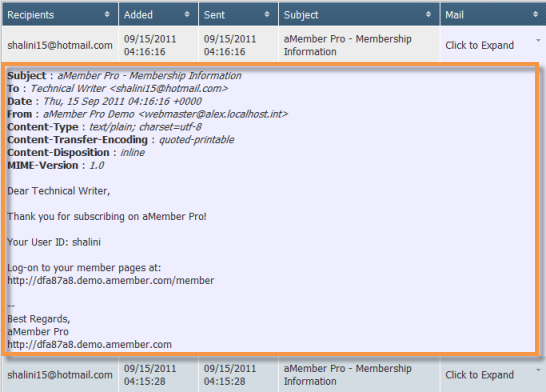Sort by Recipients column sort arrows
The image size is (546, 392).
107,14
